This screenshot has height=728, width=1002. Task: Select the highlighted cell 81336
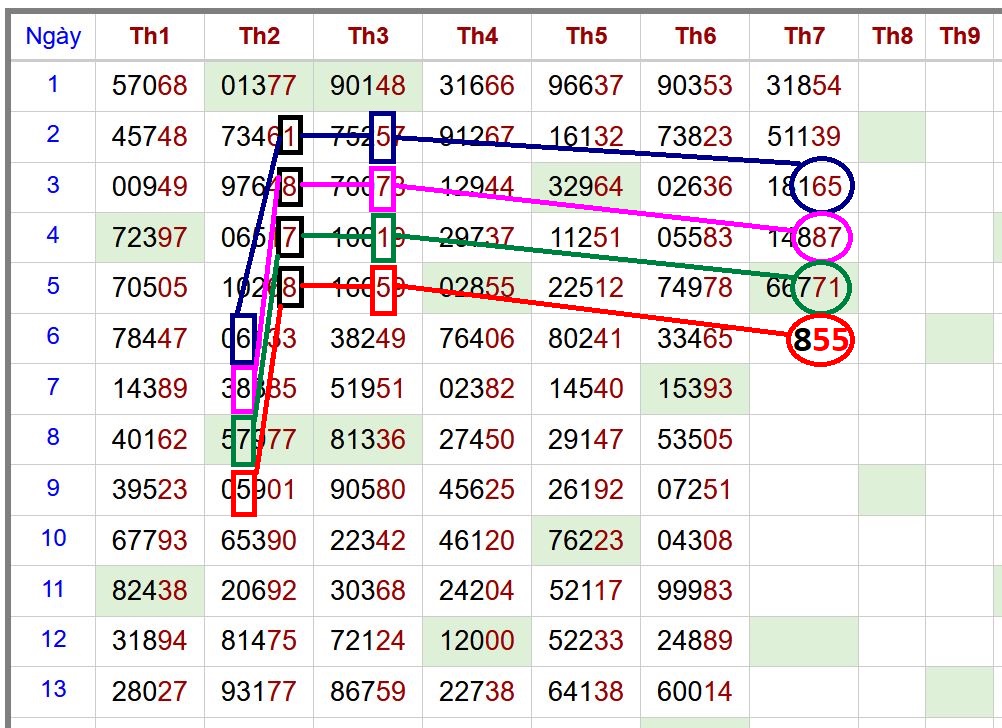pos(368,439)
